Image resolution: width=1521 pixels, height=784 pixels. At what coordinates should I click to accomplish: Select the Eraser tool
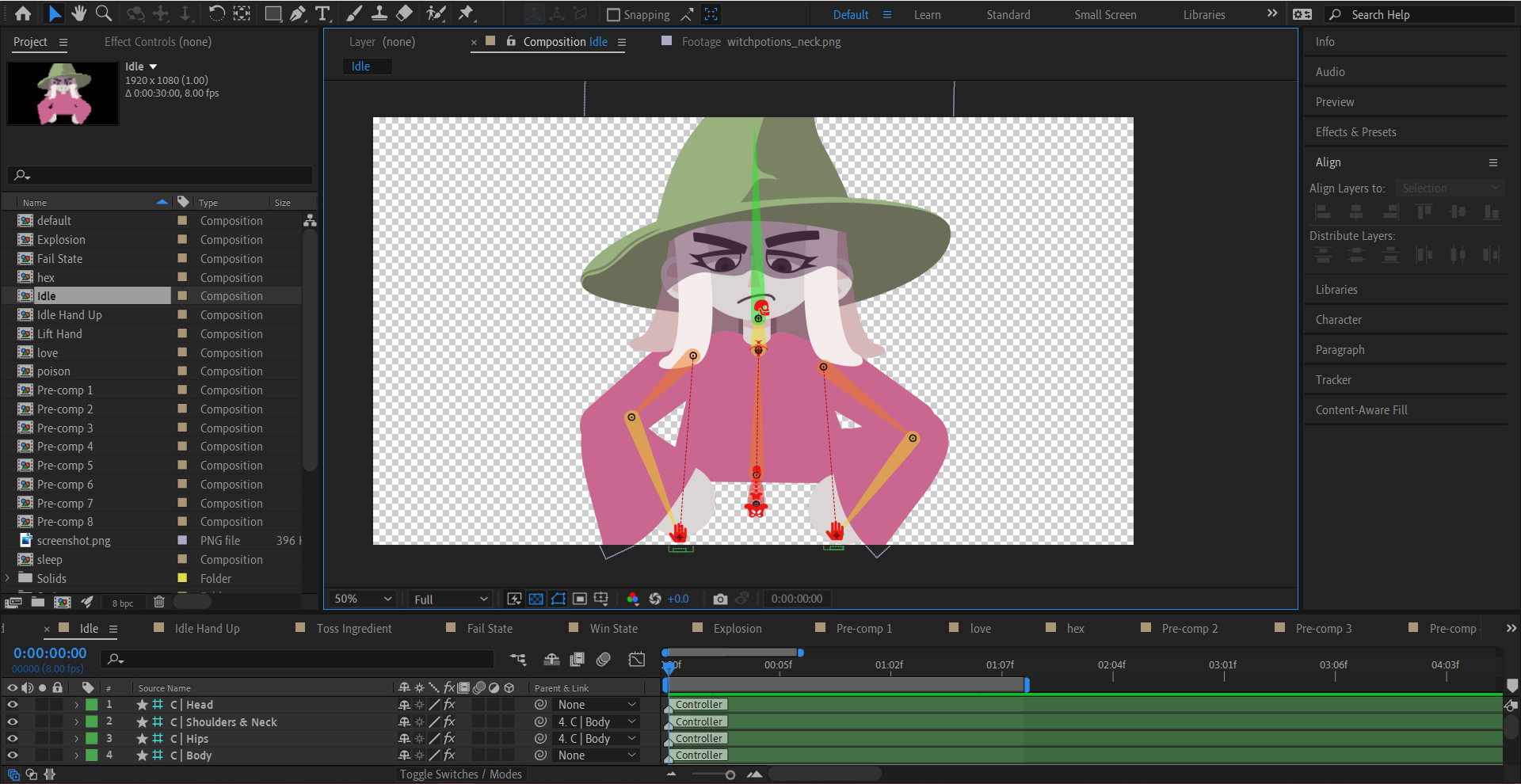point(404,13)
